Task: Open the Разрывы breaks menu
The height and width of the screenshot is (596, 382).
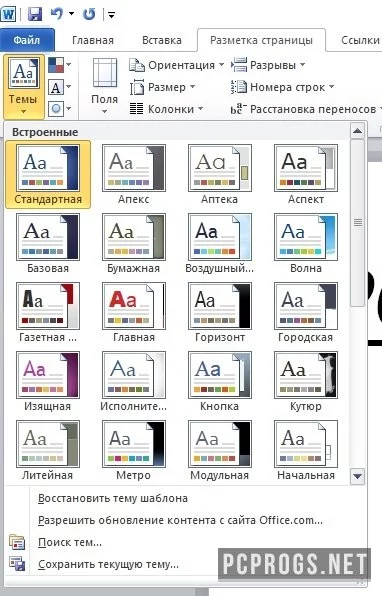Action: 268,65
